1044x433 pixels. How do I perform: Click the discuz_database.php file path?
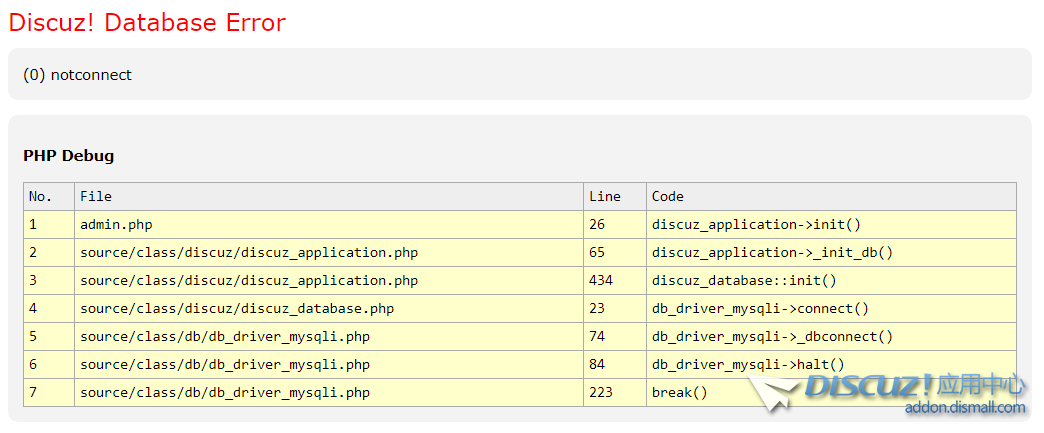(x=237, y=309)
